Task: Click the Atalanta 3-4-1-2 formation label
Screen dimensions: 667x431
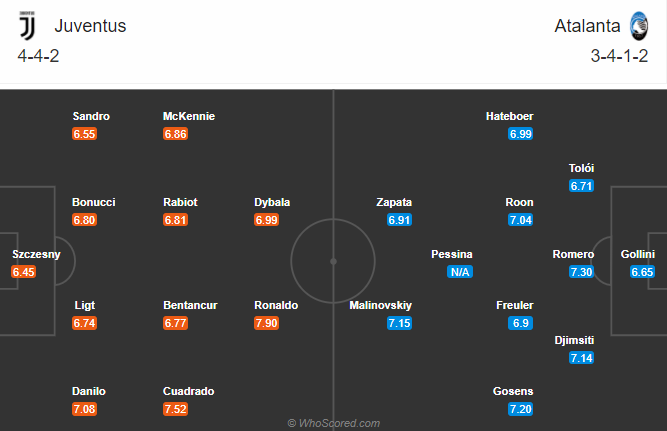Action: [x=620, y=56]
